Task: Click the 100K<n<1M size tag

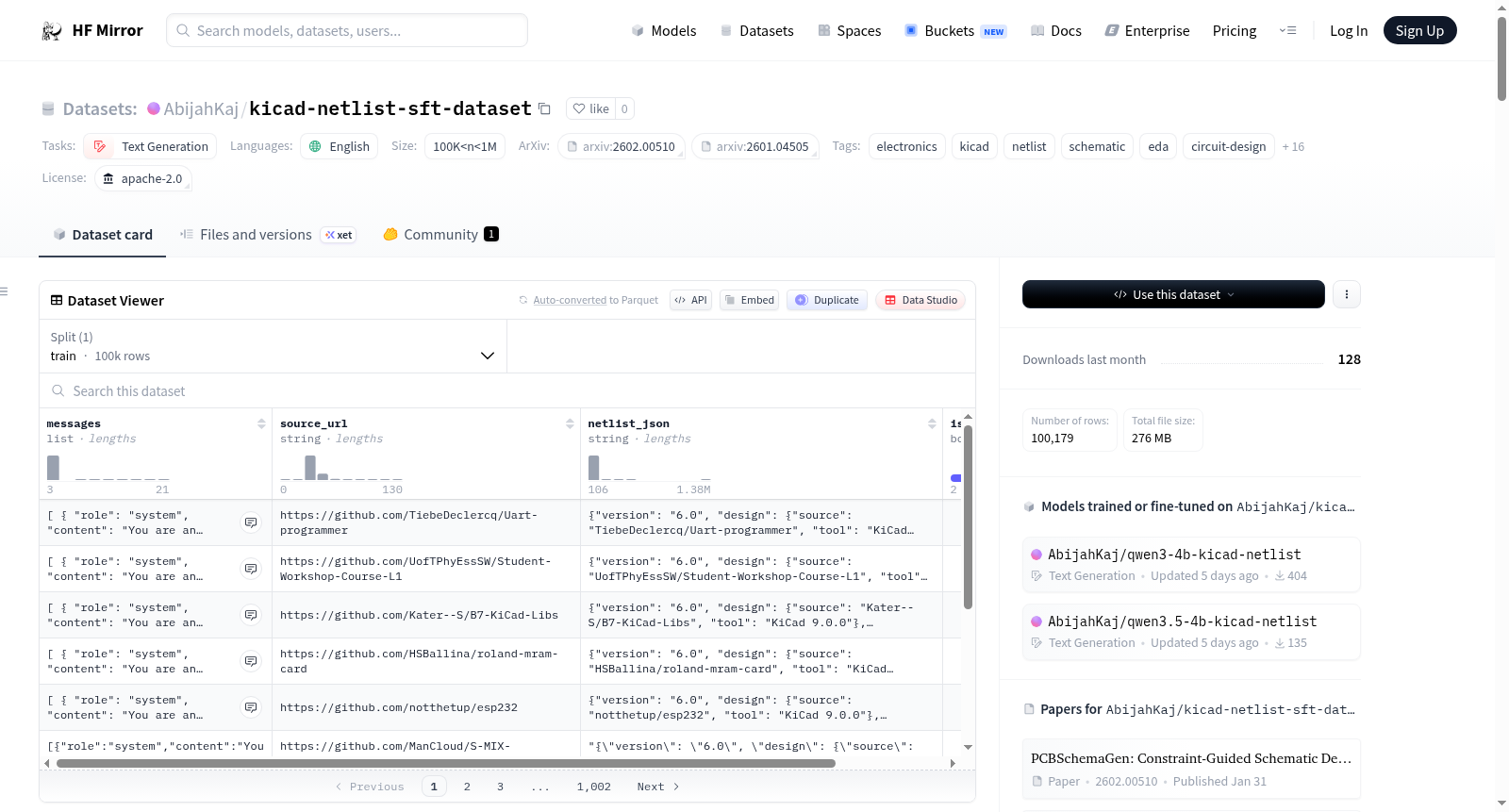Action: click(465, 146)
